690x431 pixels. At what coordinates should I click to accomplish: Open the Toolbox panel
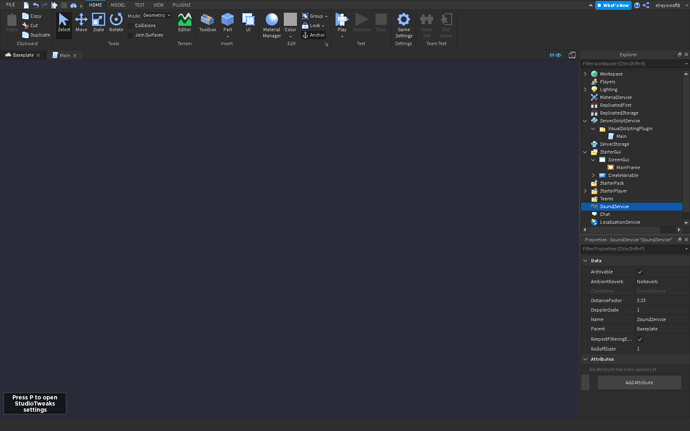coord(207,22)
